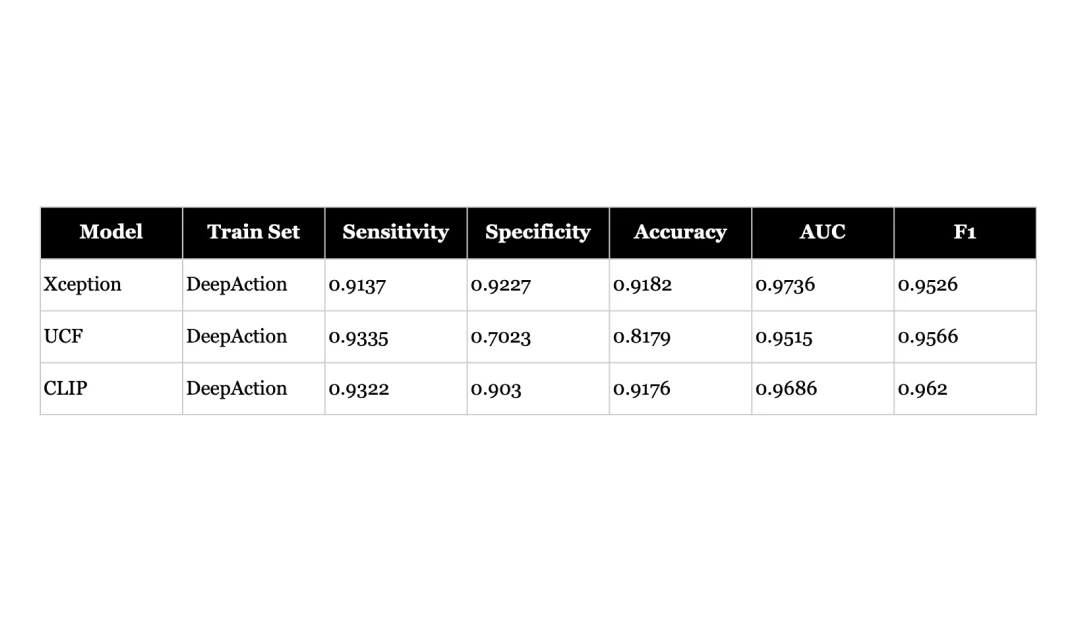Select the Xception model cell

pos(83,285)
